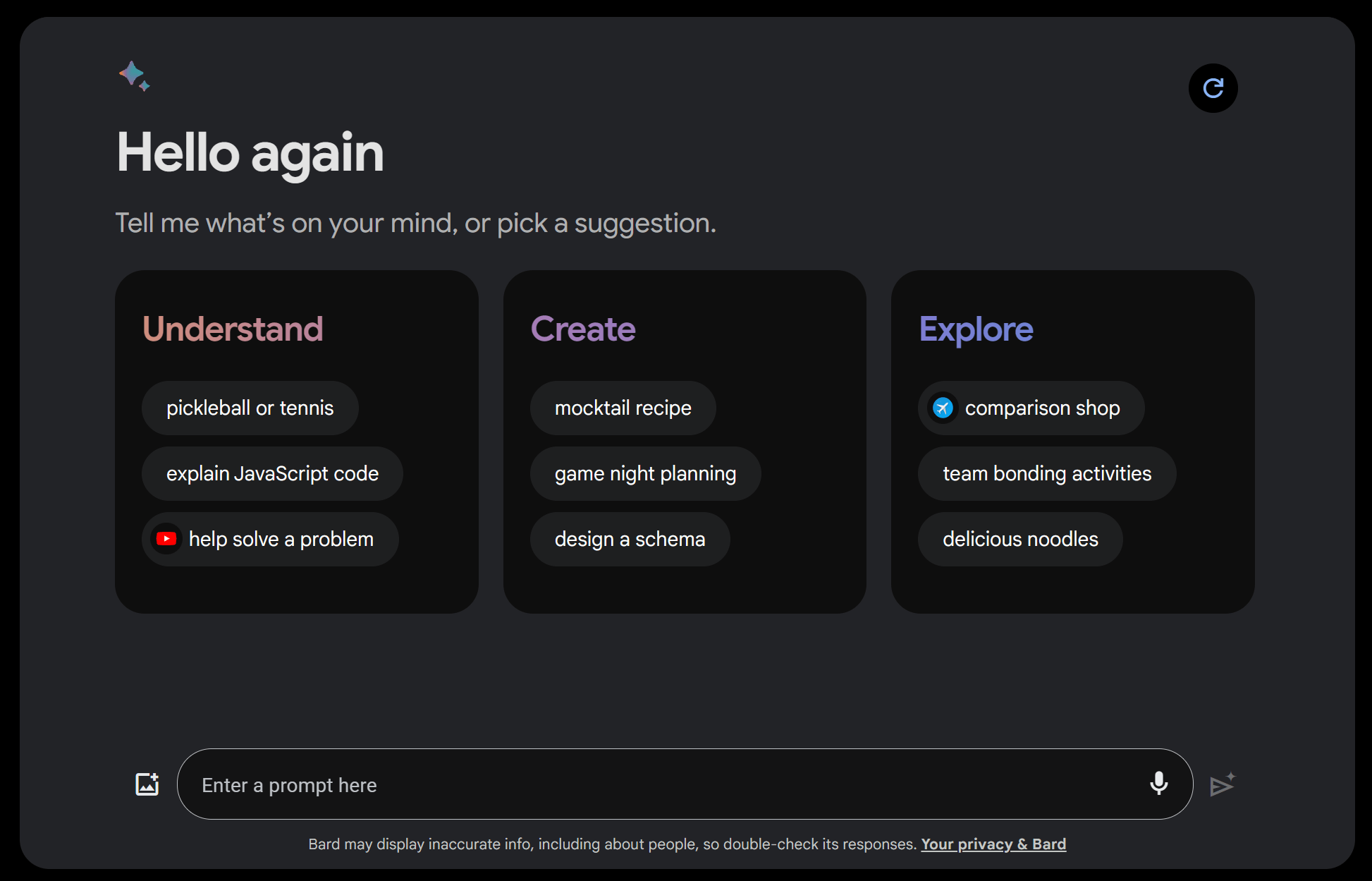Image resolution: width=1372 pixels, height=881 pixels.
Task: Pick 'help solve a problem' chip
Action: coord(281,539)
